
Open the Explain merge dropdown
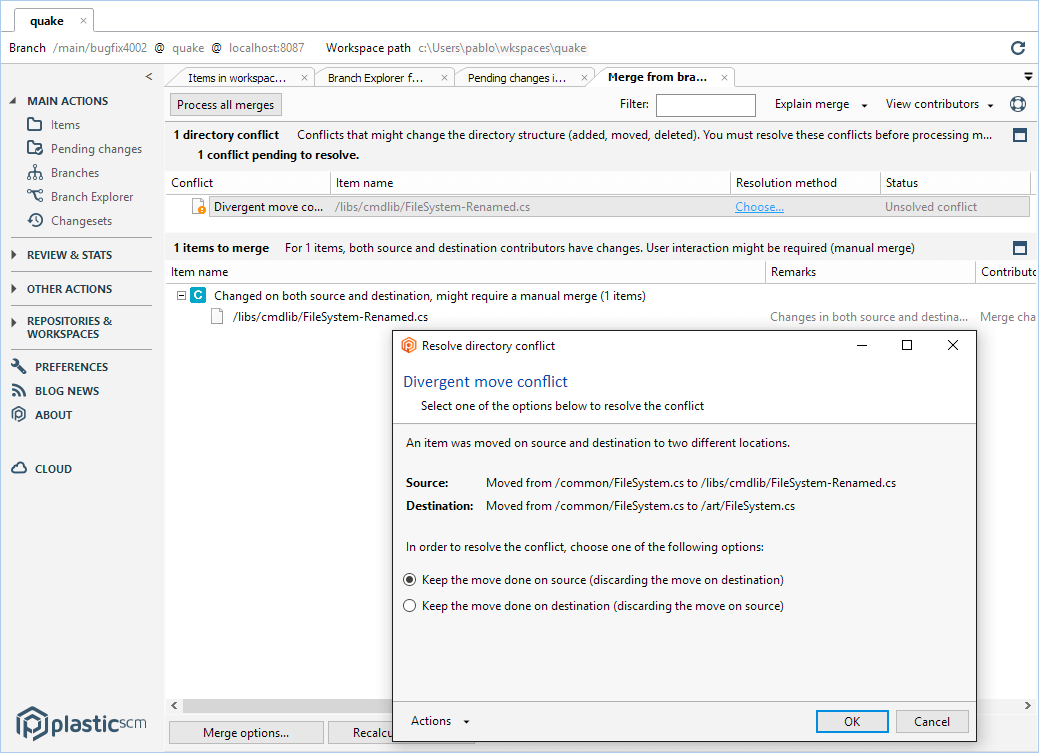click(x=819, y=104)
